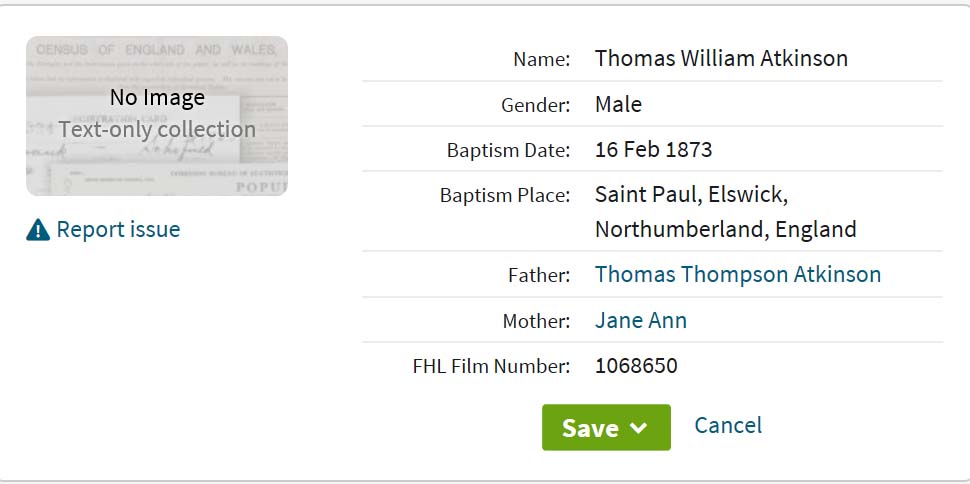Image resolution: width=970 pixels, height=484 pixels.
Task: Open father Thomas Thompson Atkinson's record
Action: pos(738,274)
